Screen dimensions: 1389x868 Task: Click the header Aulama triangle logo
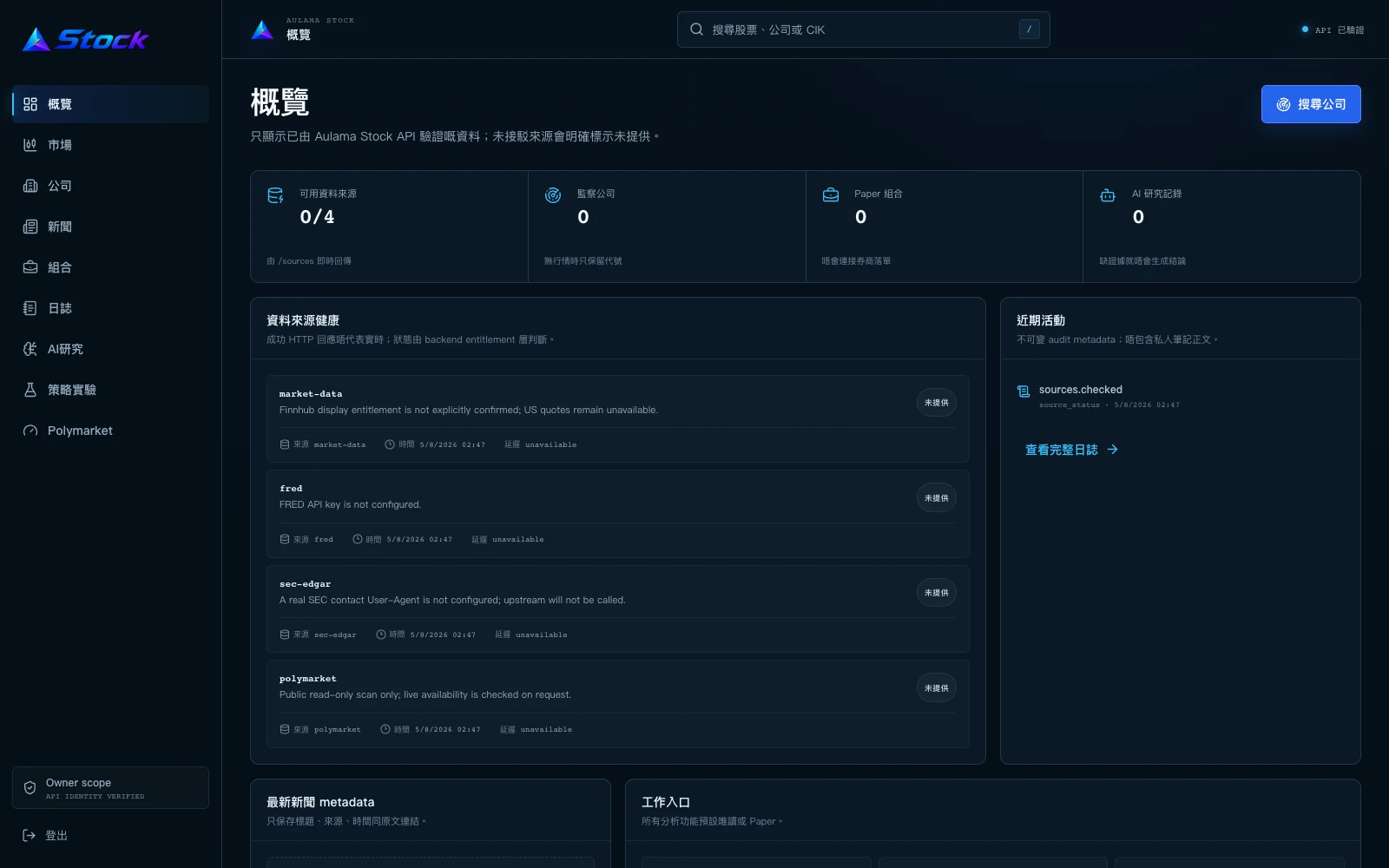(262, 30)
